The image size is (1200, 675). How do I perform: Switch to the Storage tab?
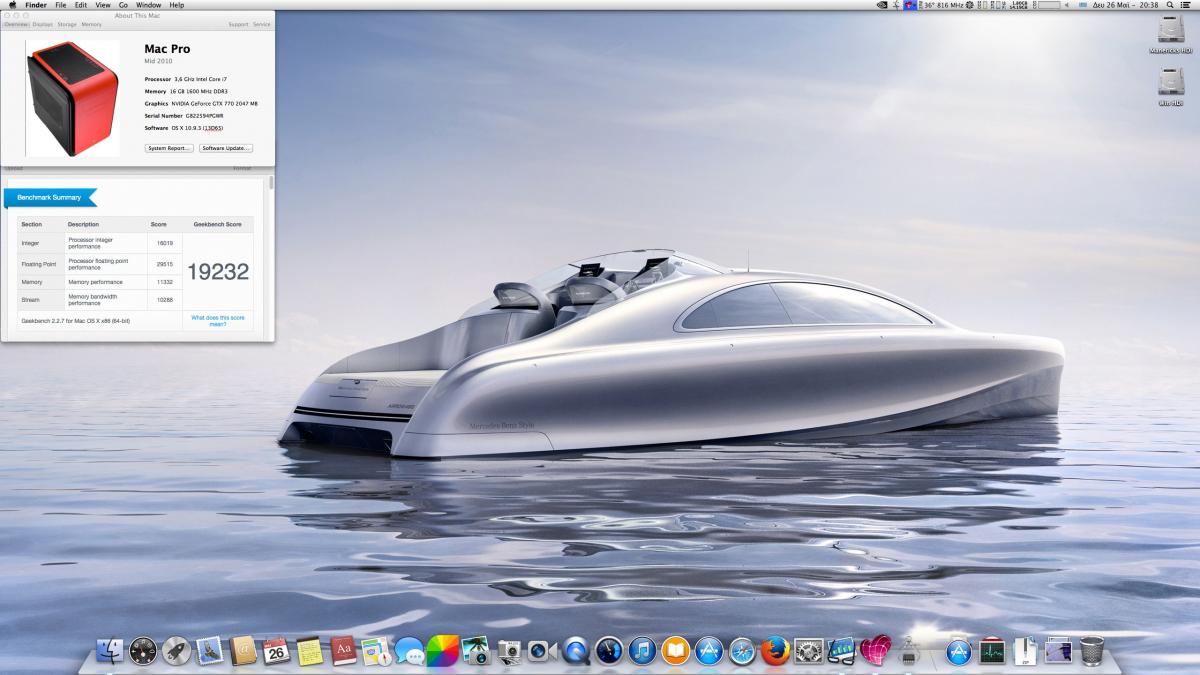click(x=67, y=24)
